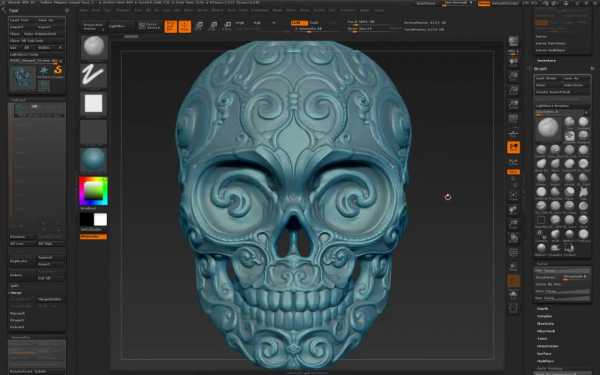Expand the Twist section in Brush palette
The height and width of the screenshot is (375, 600).
(x=542, y=339)
